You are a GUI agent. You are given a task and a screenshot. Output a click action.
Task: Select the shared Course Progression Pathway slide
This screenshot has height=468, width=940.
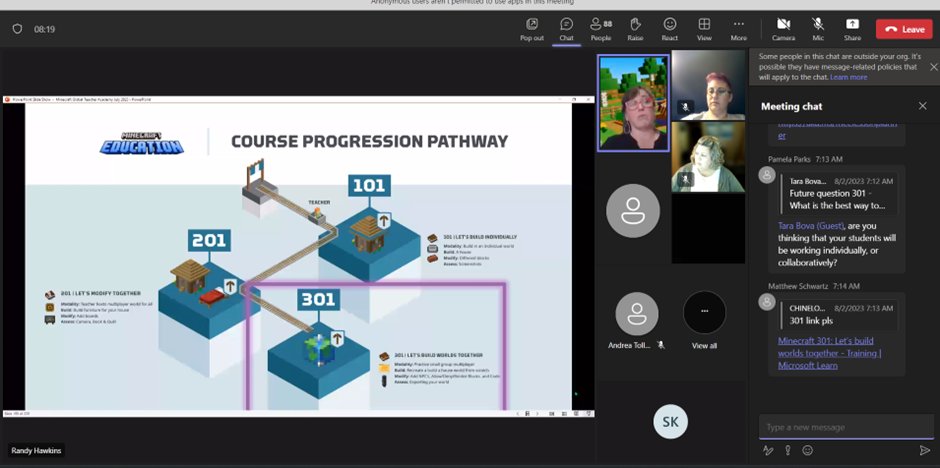tap(299, 256)
